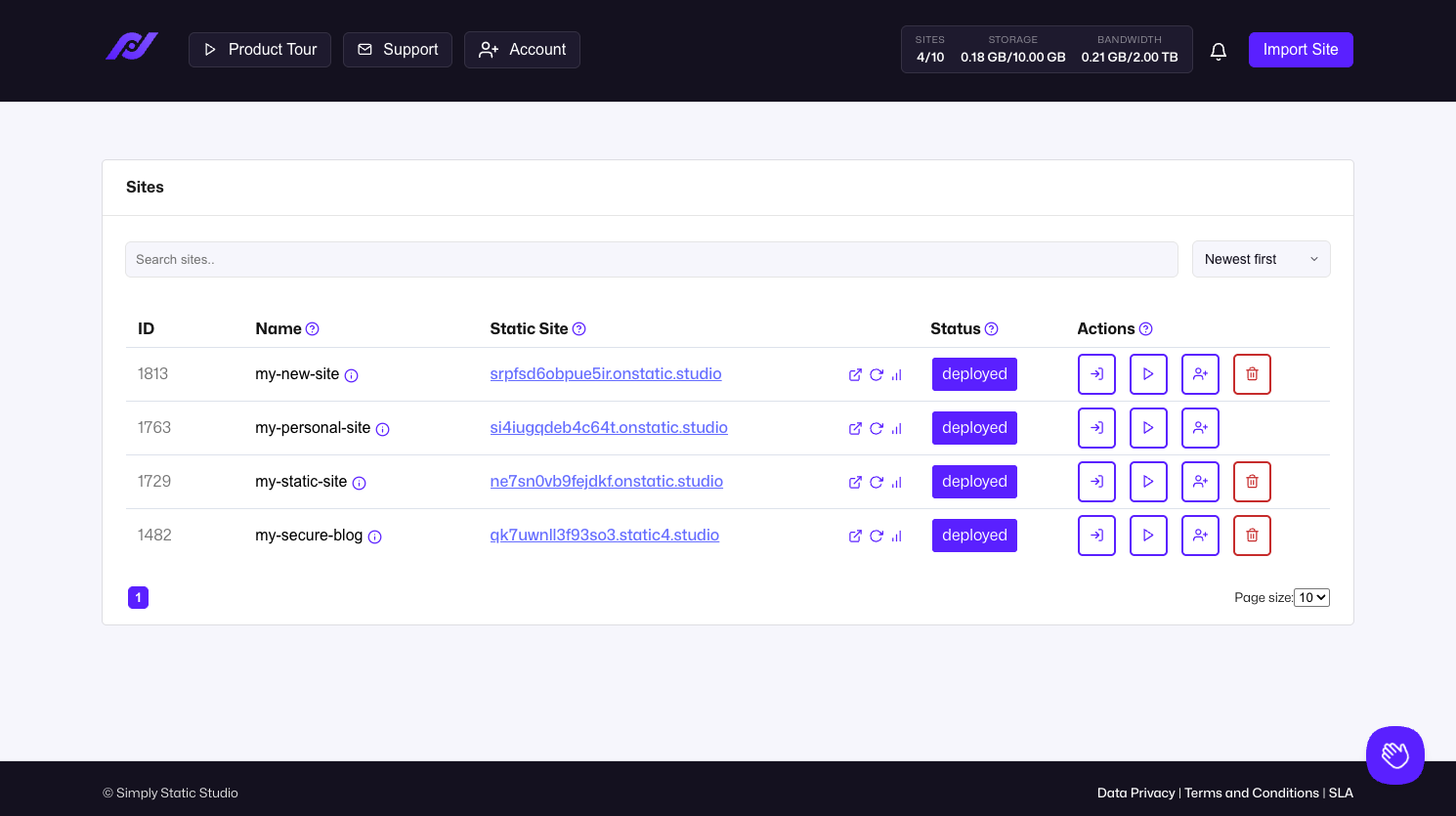Image resolution: width=1456 pixels, height=816 pixels.
Task: Open the Account menu
Action: pyautogui.click(x=522, y=50)
